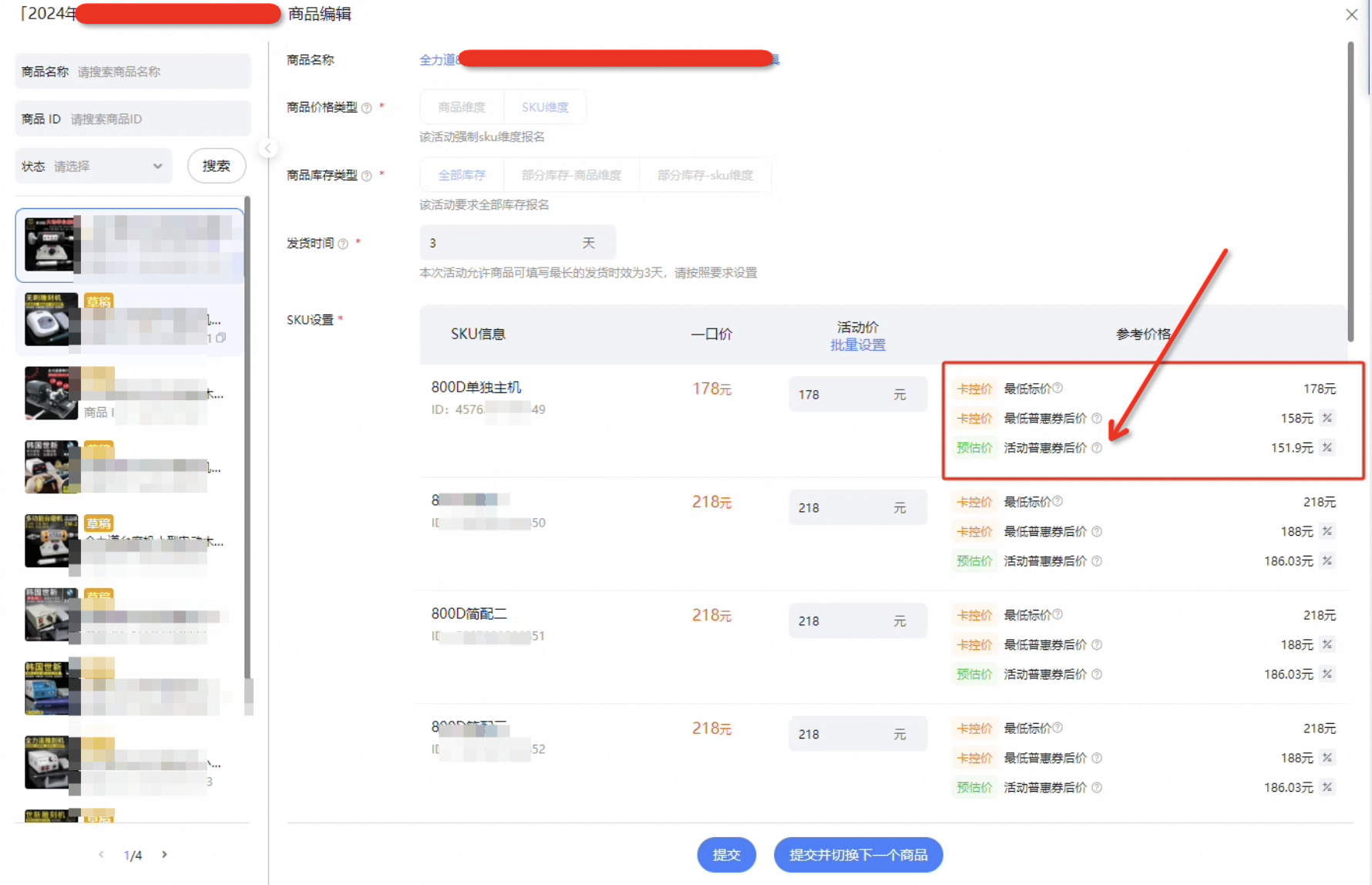This screenshot has width=1372, height=885.
Task: Click help icon beside 活动普惠券后价 in 800D简配二 row
Action: click(x=1097, y=674)
